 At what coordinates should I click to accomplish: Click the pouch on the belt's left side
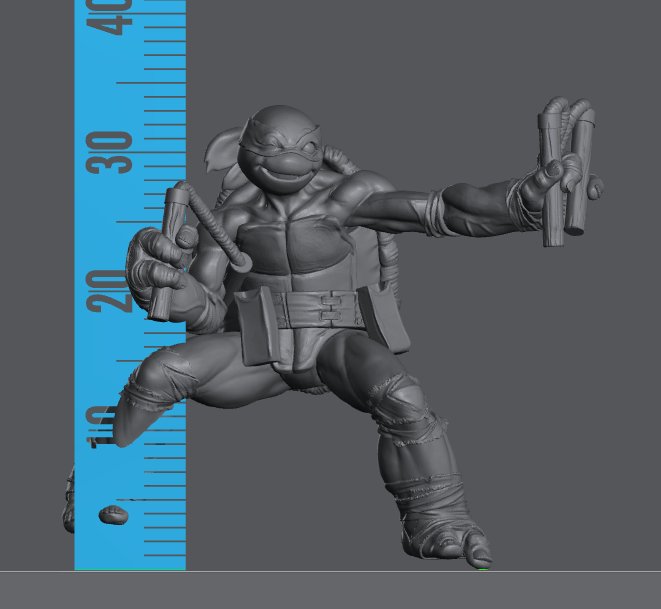(256, 328)
